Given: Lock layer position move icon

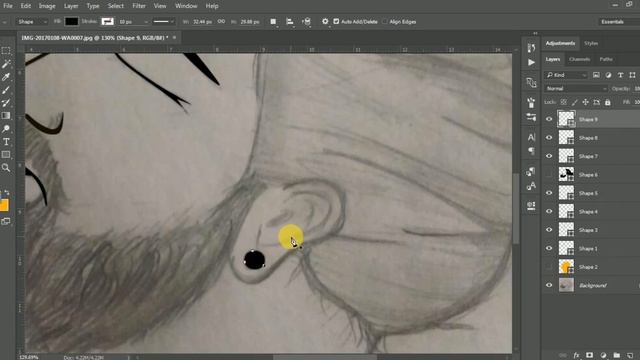Looking at the screenshot, I should [586, 102].
